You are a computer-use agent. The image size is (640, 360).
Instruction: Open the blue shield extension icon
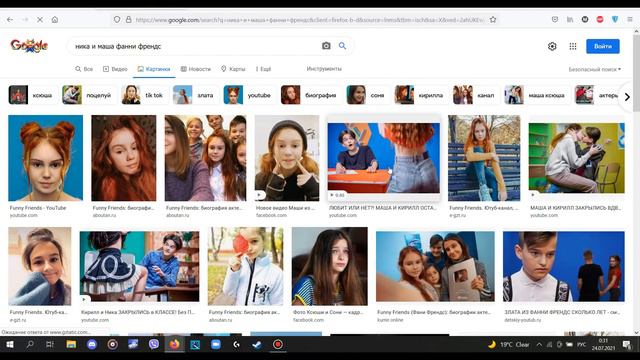[x=615, y=20]
